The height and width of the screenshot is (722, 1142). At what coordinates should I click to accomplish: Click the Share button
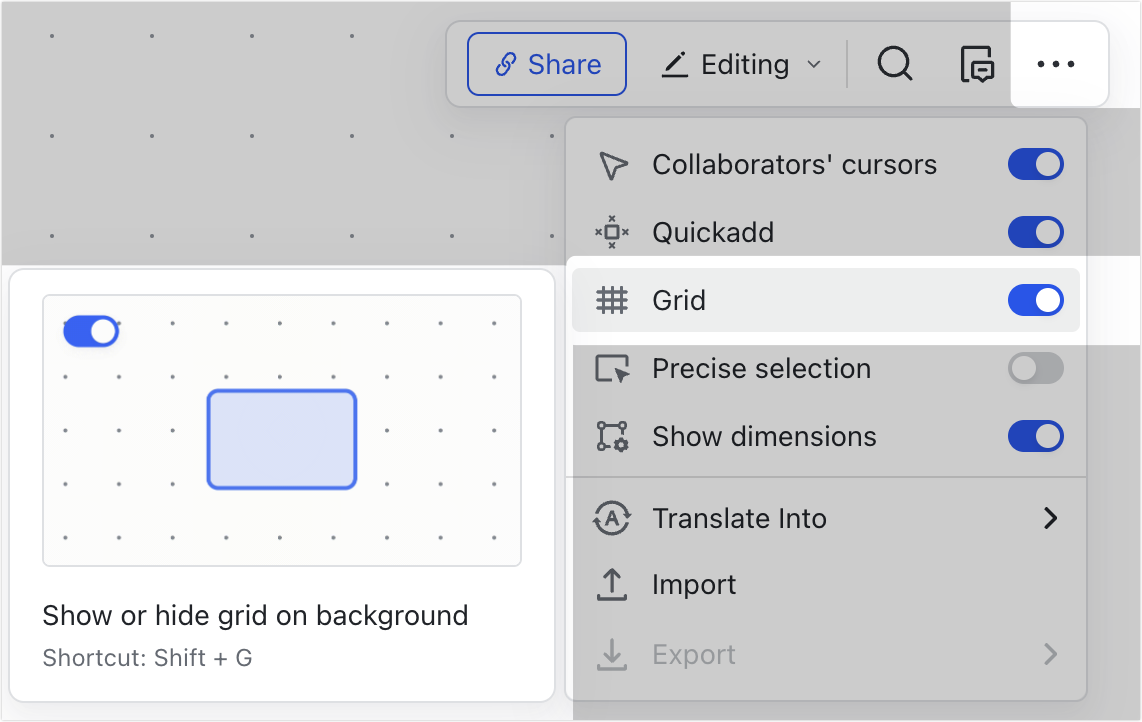(x=547, y=63)
